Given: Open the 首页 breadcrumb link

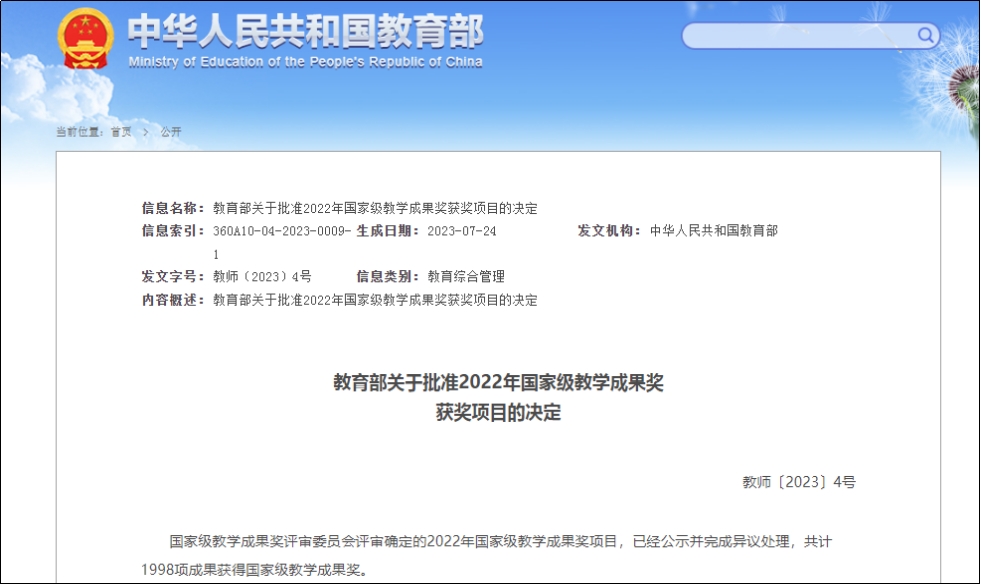Looking at the screenshot, I should pyautogui.click(x=121, y=131).
